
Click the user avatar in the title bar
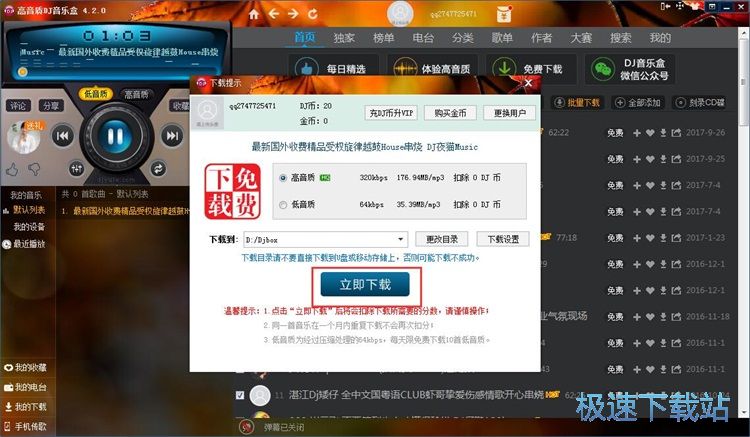tap(400, 13)
